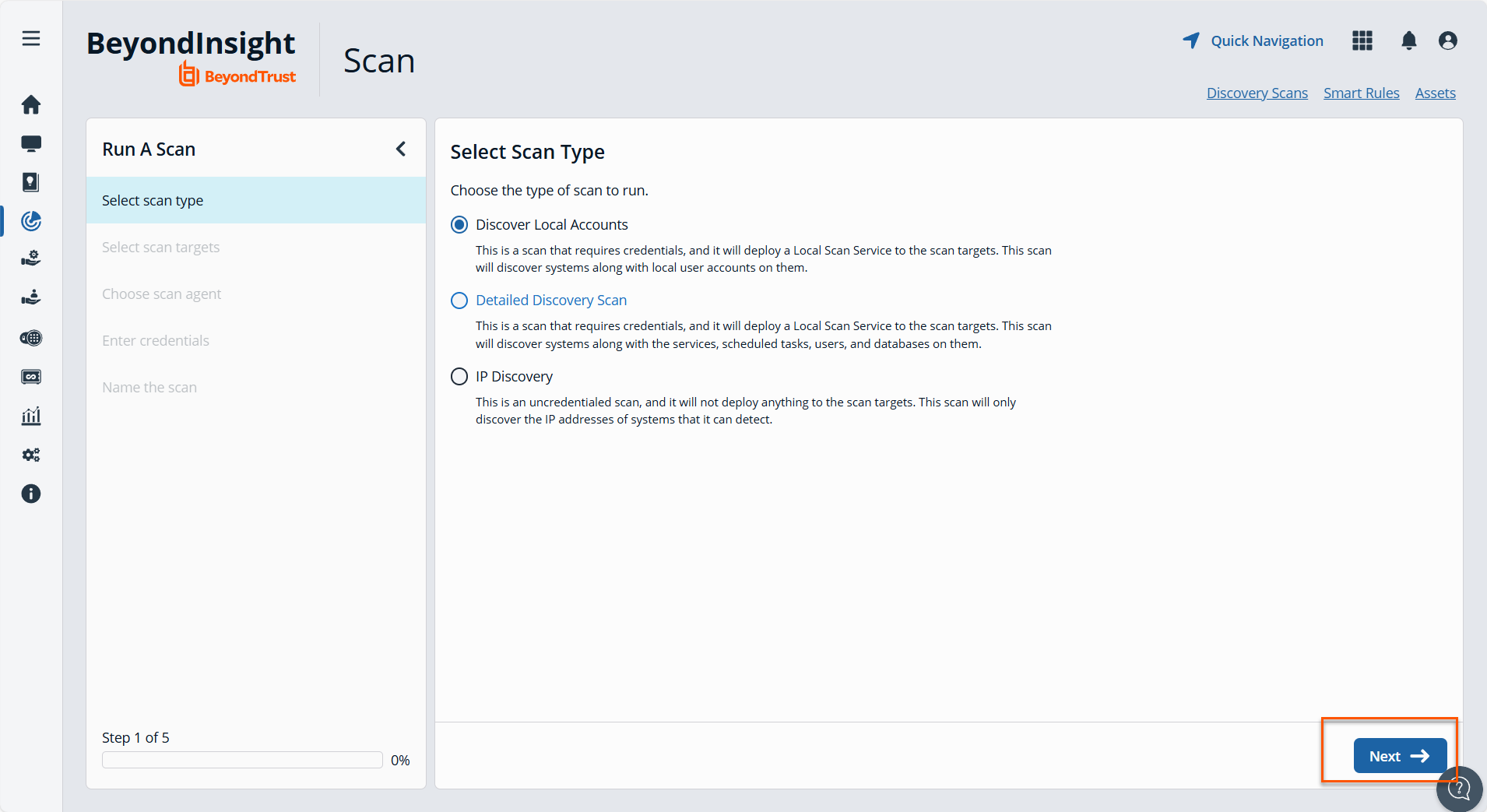
Task: Select the IP Discovery radio option
Action: pyautogui.click(x=459, y=377)
